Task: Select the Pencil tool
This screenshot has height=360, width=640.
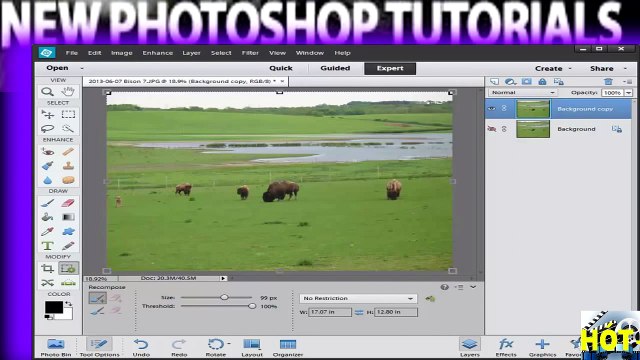Action: pos(68,246)
